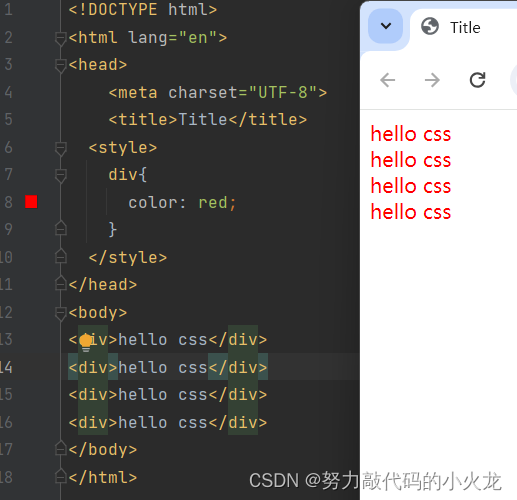
Task: Click the div selector on line 7
Action: [x=123, y=174]
